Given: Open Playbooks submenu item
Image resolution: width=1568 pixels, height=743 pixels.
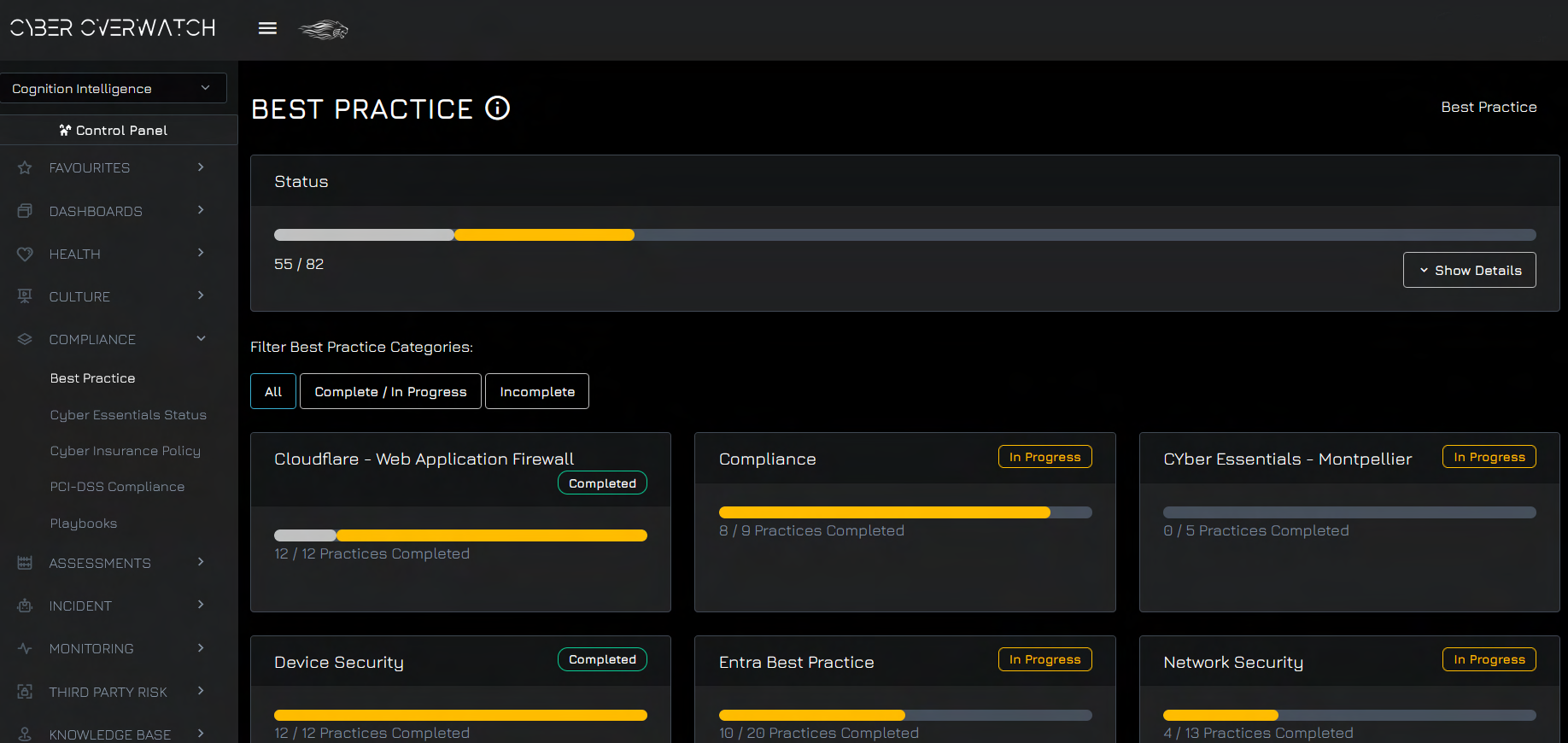Looking at the screenshot, I should [x=83, y=524].
